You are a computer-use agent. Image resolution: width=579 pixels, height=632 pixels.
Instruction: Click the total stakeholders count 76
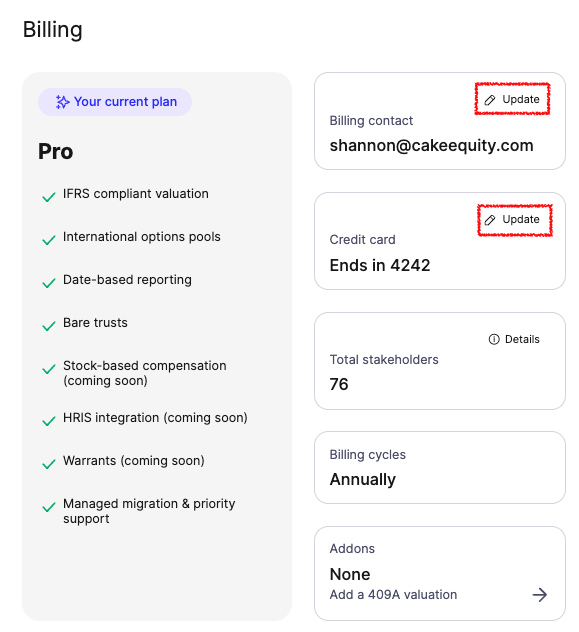point(339,384)
